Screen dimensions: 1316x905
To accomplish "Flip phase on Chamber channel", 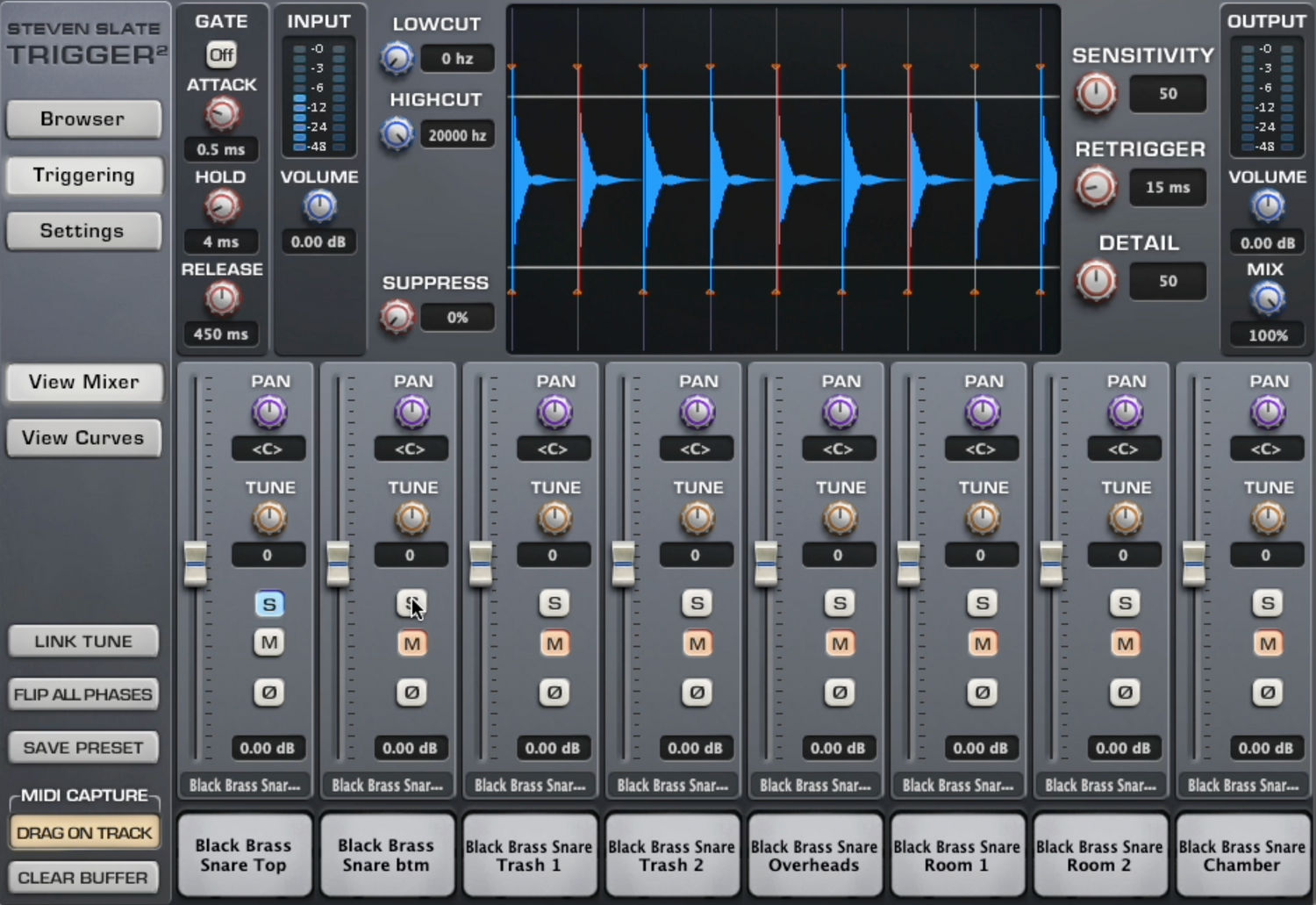I will click(1268, 693).
